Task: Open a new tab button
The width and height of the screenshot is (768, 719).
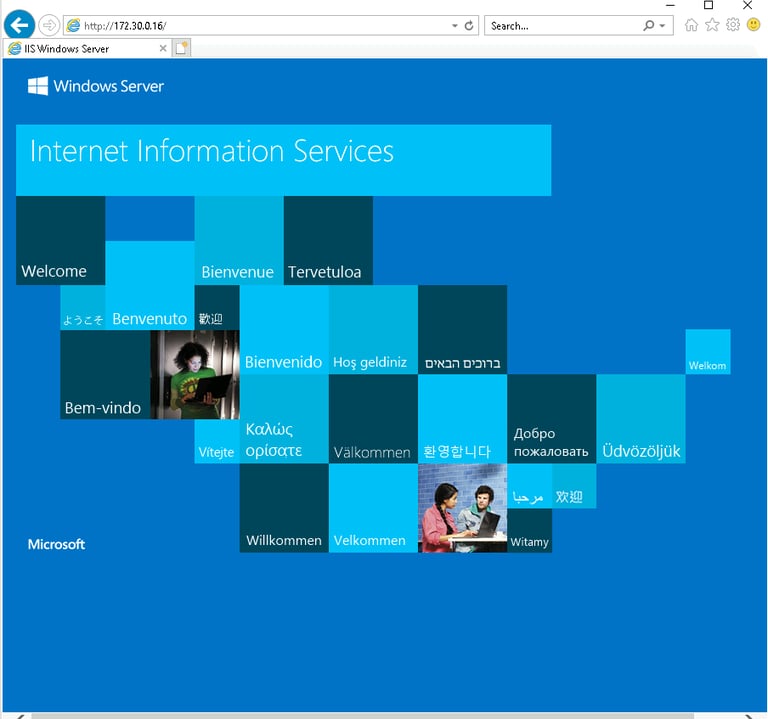Action: pos(181,48)
